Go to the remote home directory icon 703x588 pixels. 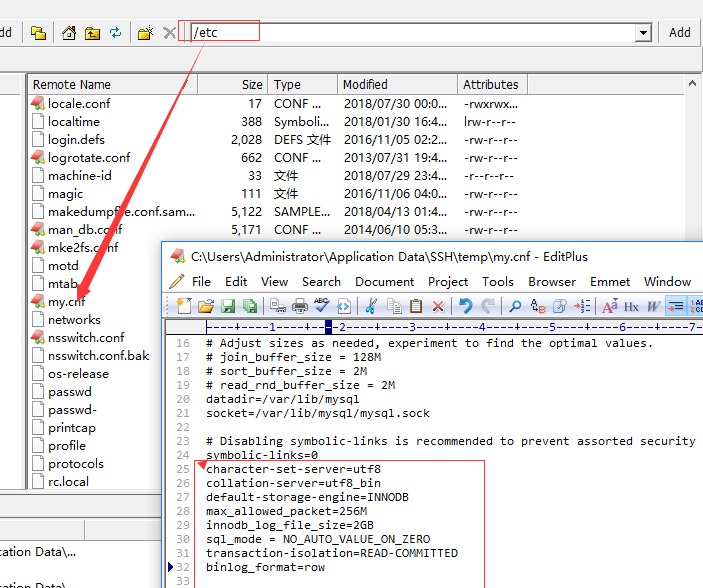tap(69, 33)
